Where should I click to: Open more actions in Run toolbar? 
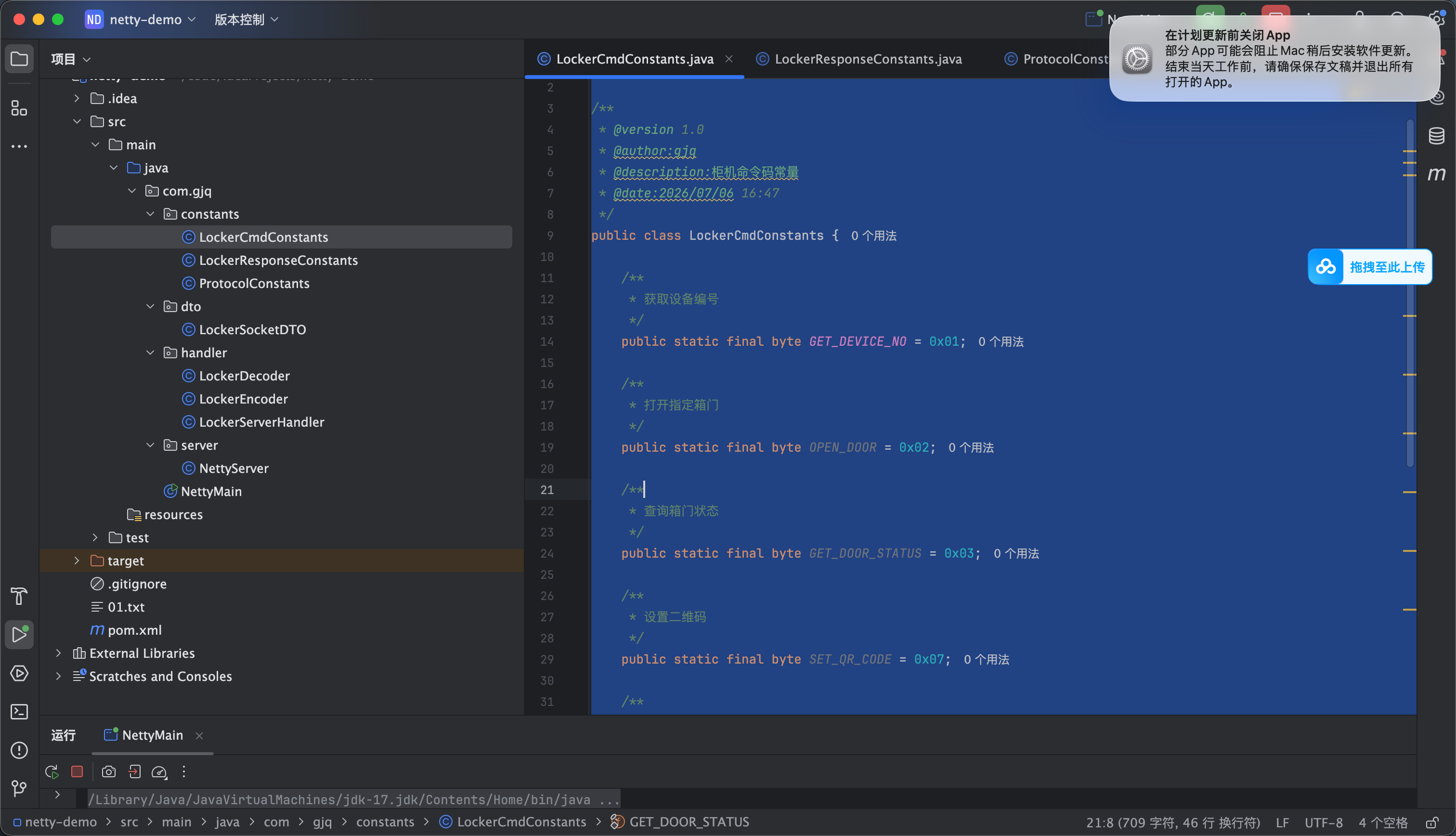(x=183, y=771)
